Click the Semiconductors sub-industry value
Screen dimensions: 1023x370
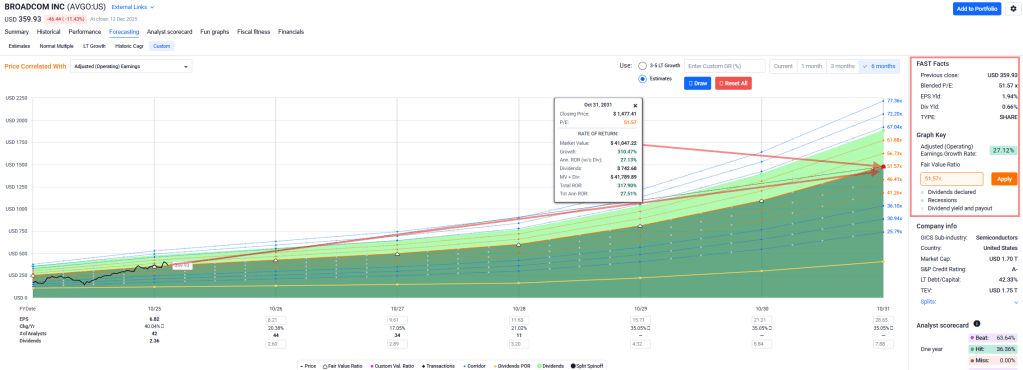click(996, 238)
